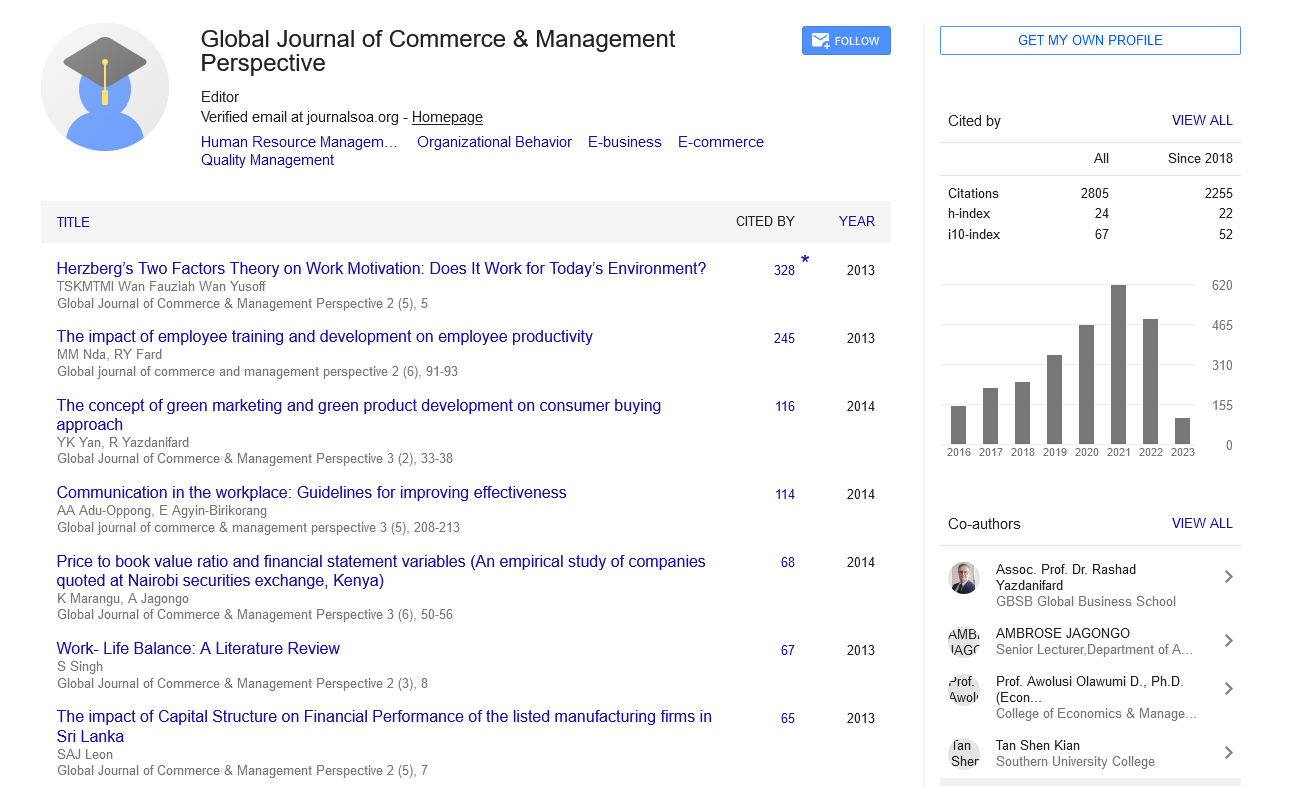This screenshot has width=1297, height=786.
Task: Click i10-index Since 2018 value 52
Action: [x=1225, y=235]
